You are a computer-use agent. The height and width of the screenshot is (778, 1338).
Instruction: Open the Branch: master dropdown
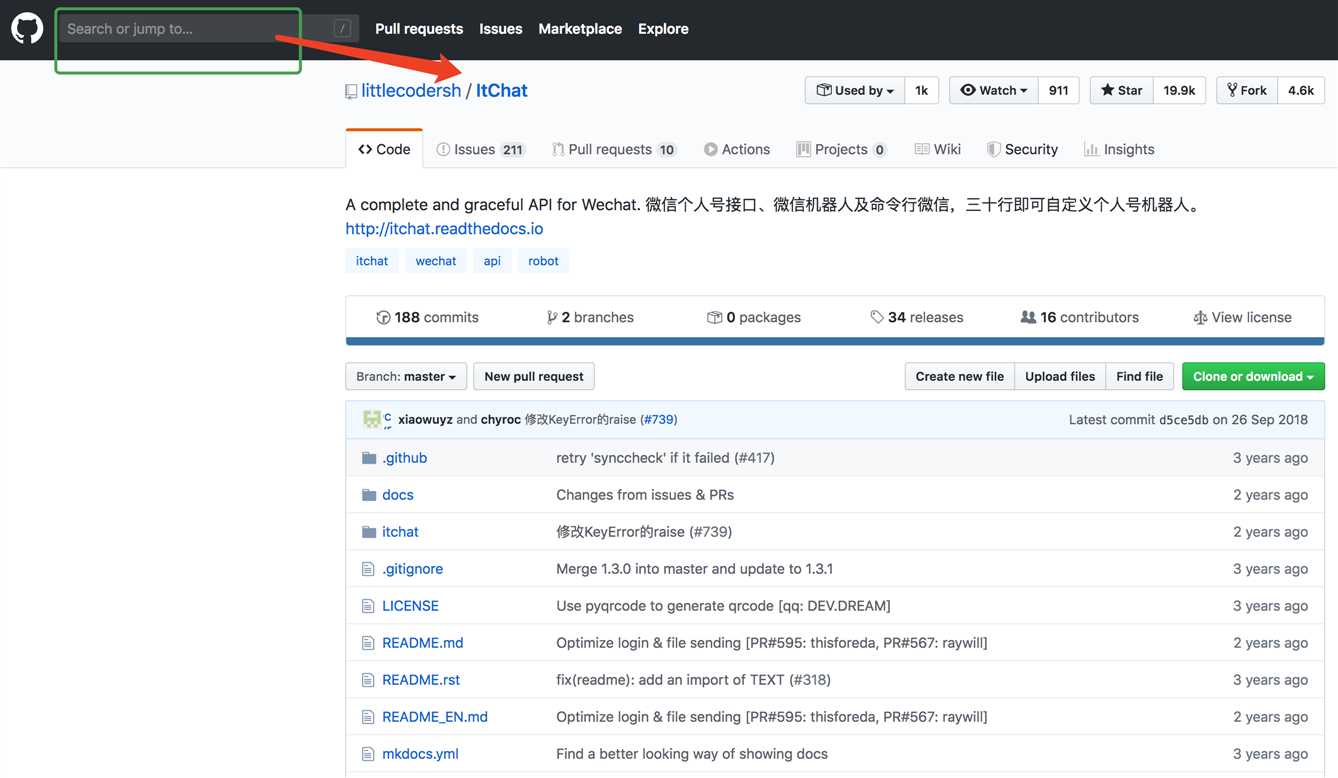click(406, 376)
